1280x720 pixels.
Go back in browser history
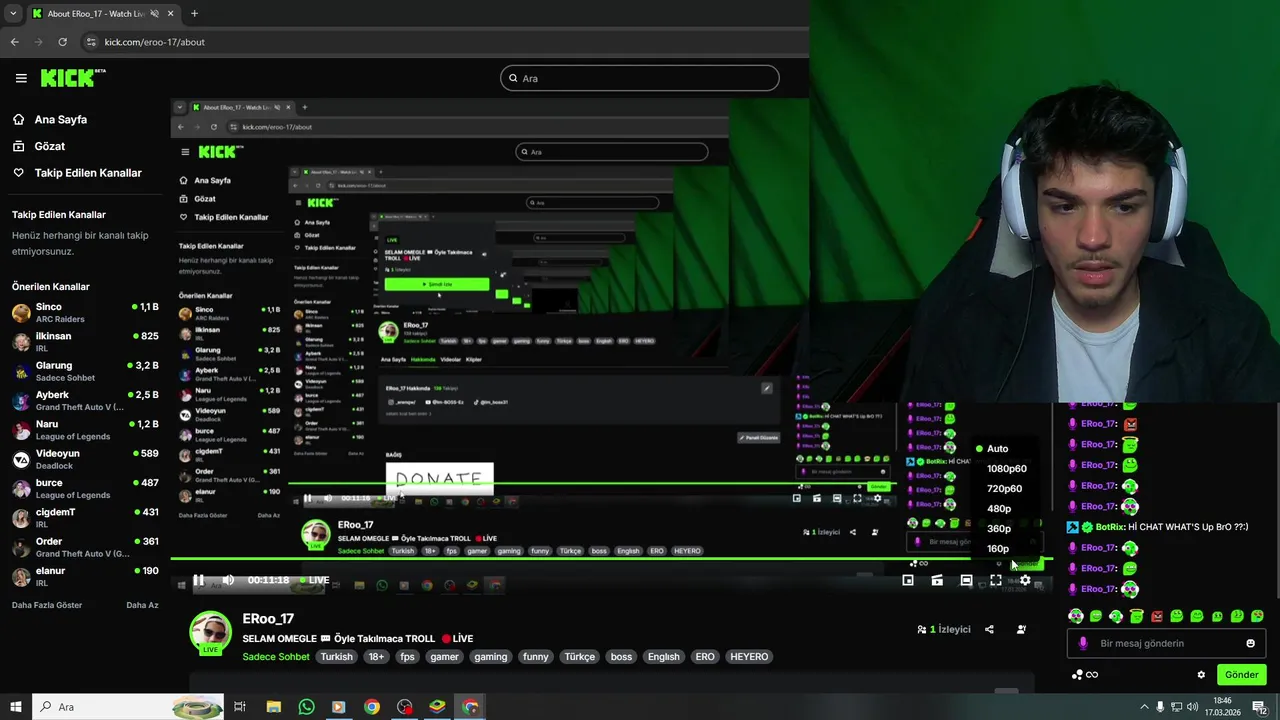[14, 42]
